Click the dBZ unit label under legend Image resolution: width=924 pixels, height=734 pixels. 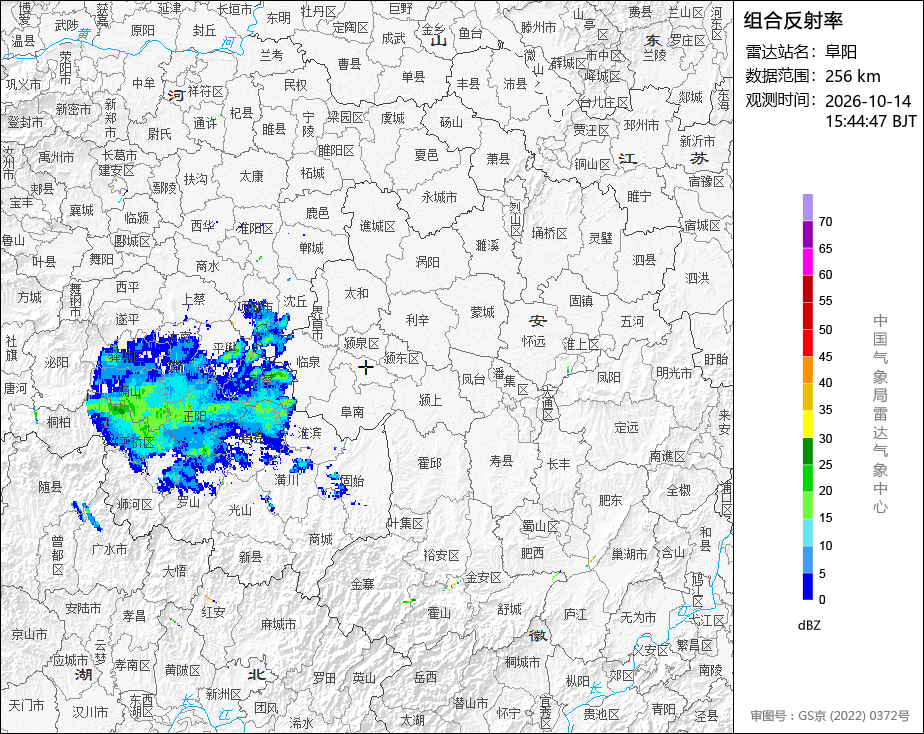tap(809, 625)
